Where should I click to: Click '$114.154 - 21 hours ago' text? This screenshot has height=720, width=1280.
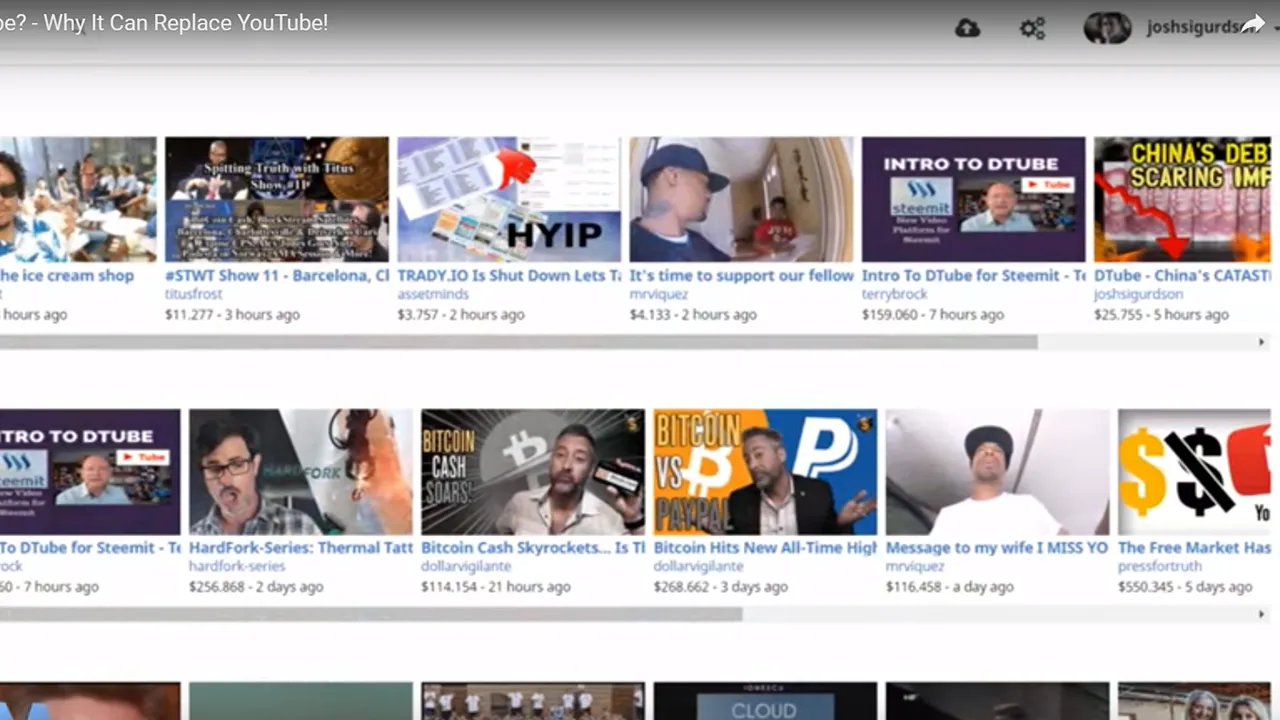[495, 586]
